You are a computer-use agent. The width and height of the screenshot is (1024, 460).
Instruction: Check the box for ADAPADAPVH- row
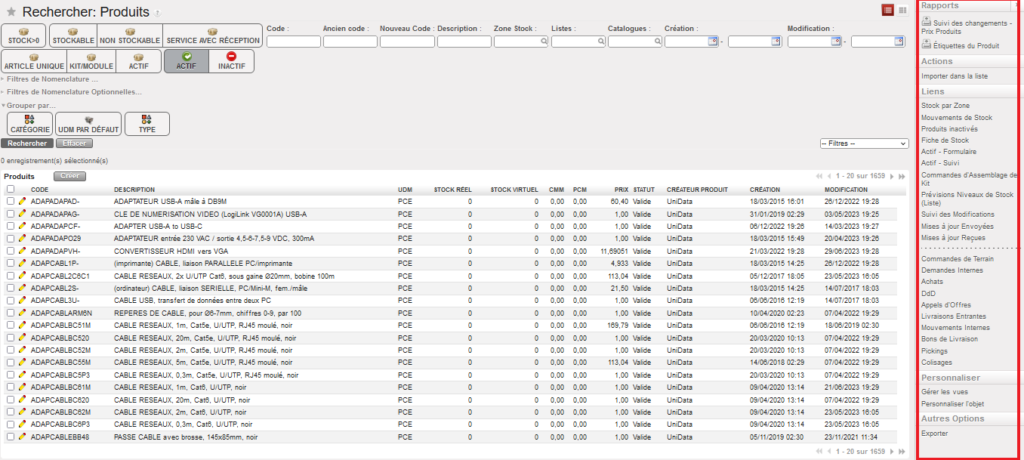(x=10, y=248)
